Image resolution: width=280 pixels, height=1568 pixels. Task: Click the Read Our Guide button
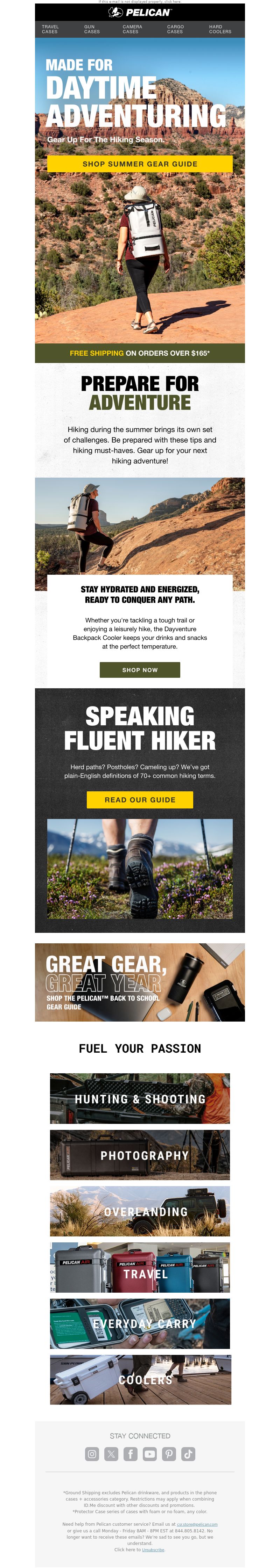[x=140, y=799]
